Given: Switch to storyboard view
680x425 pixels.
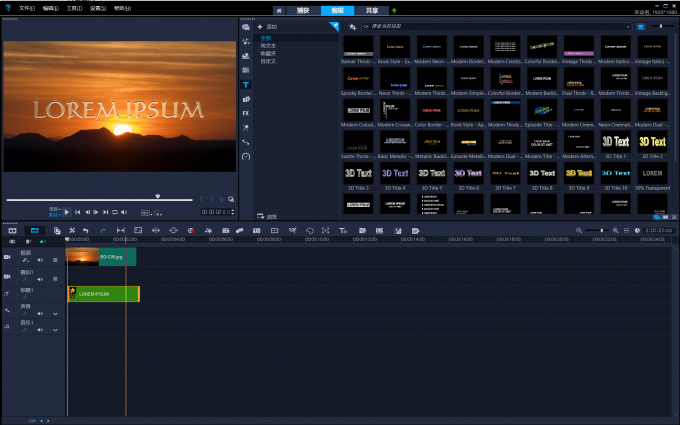Looking at the screenshot, I should click(x=13, y=231).
